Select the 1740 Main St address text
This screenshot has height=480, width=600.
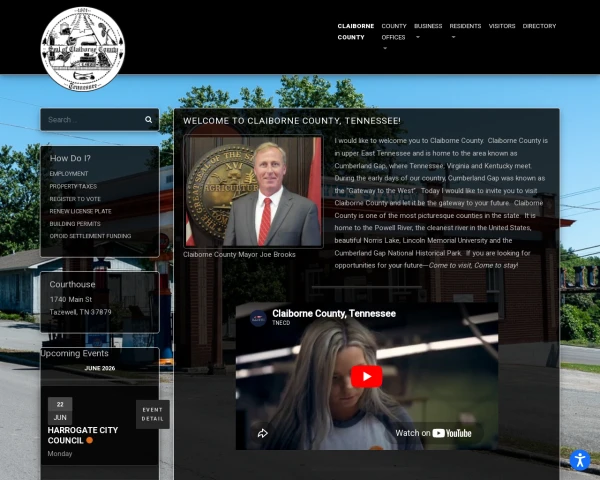tap(71, 299)
